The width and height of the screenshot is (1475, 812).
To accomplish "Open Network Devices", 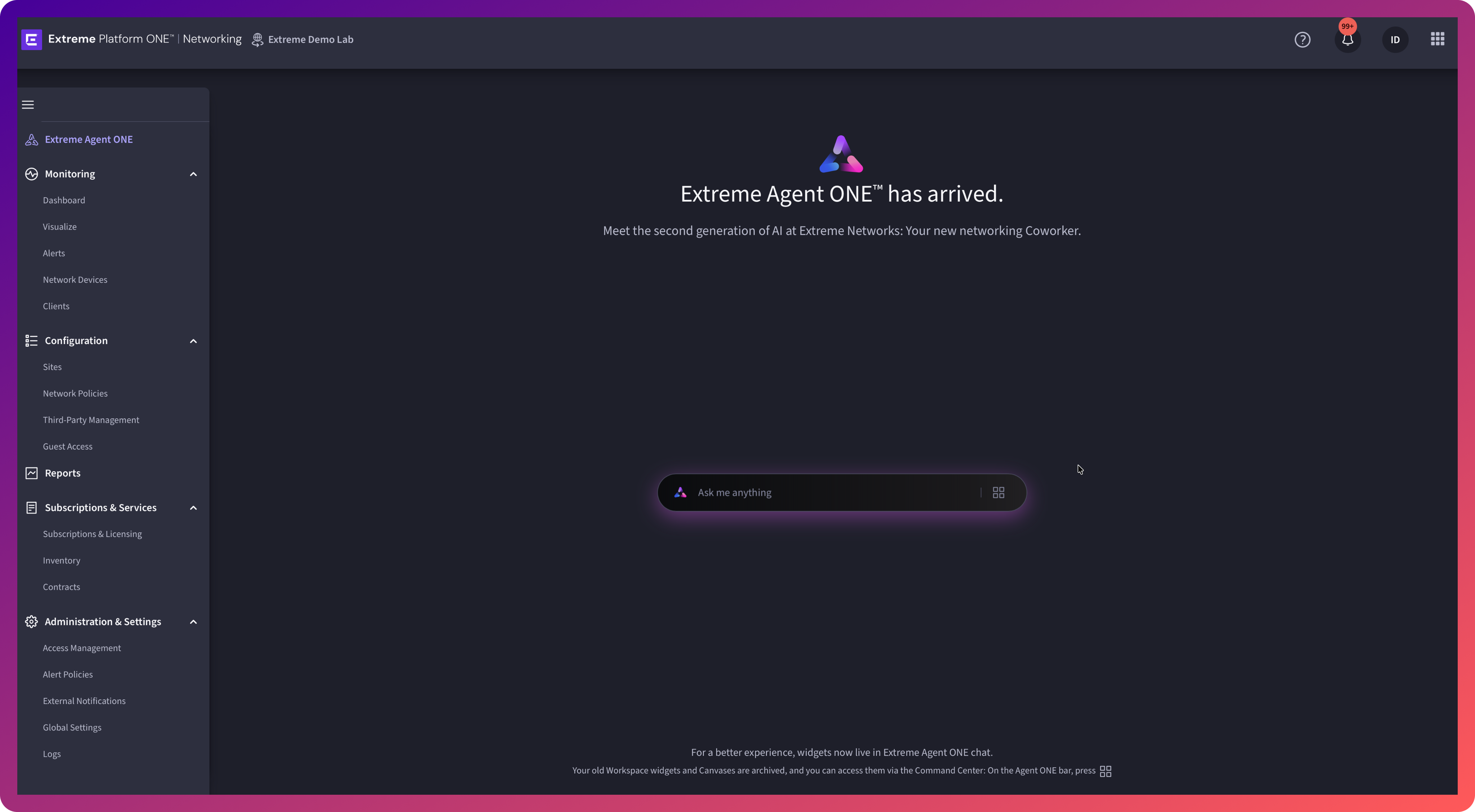I will [75, 280].
